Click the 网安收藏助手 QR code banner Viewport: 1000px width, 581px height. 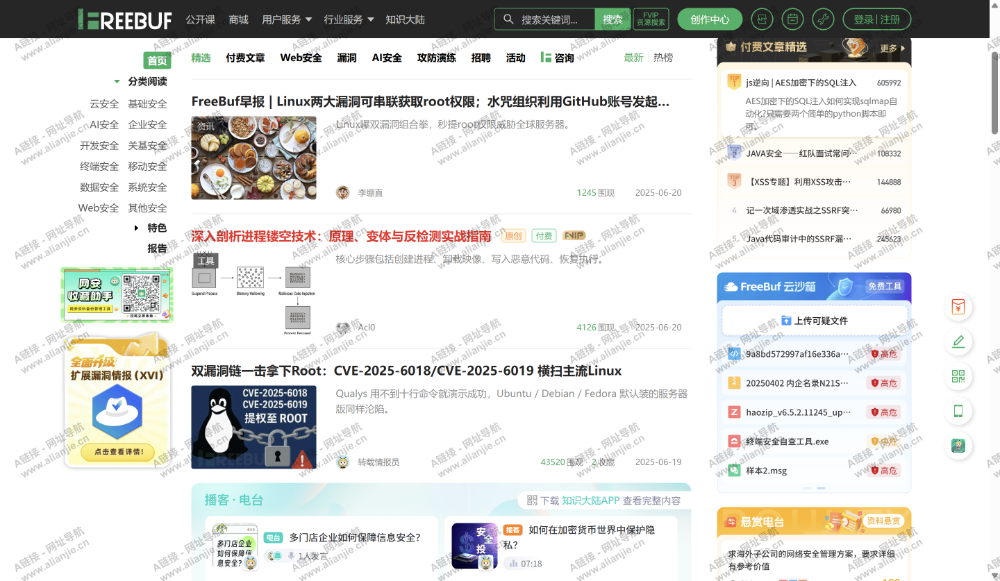117,294
